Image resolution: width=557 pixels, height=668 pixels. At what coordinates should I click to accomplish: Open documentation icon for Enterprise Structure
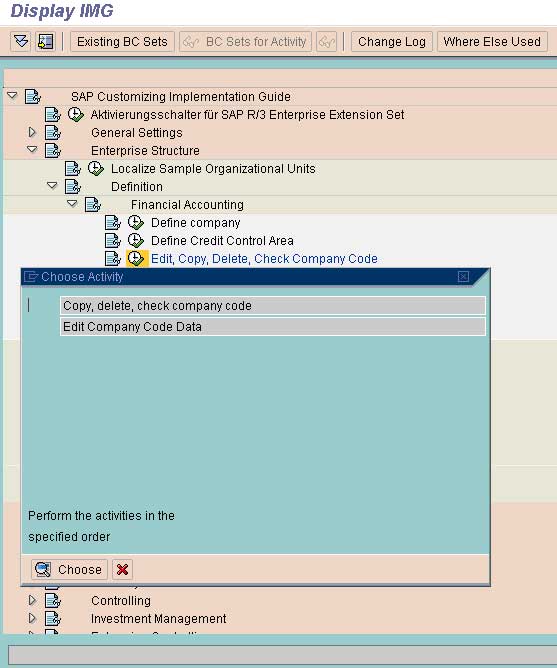(53, 150)
